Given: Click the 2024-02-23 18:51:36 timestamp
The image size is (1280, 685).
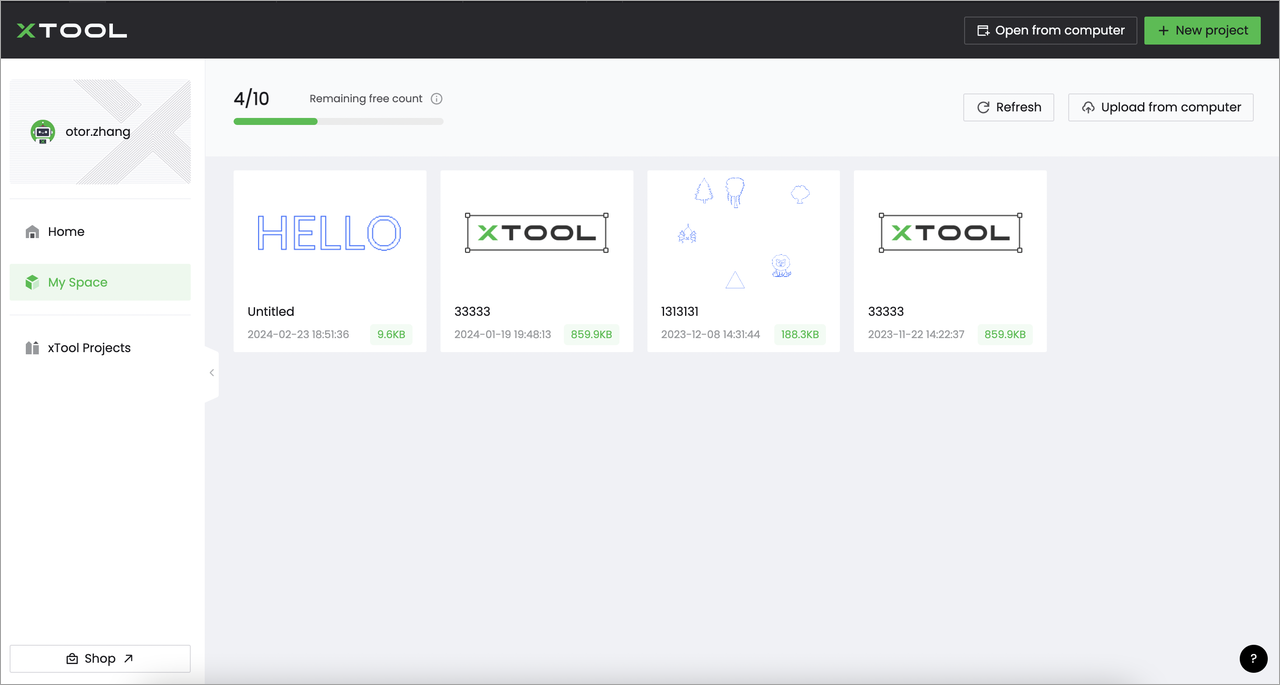Looking at the screenshot, I should tap(299, 334).
